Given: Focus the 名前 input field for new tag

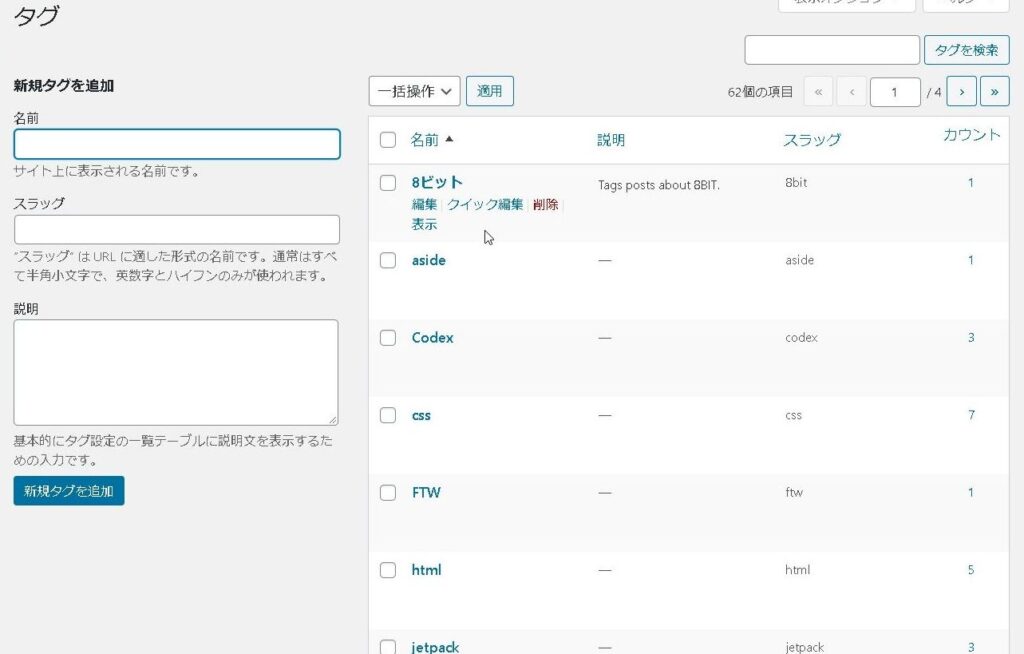Looking at the screenshot, I should [177, 144].
